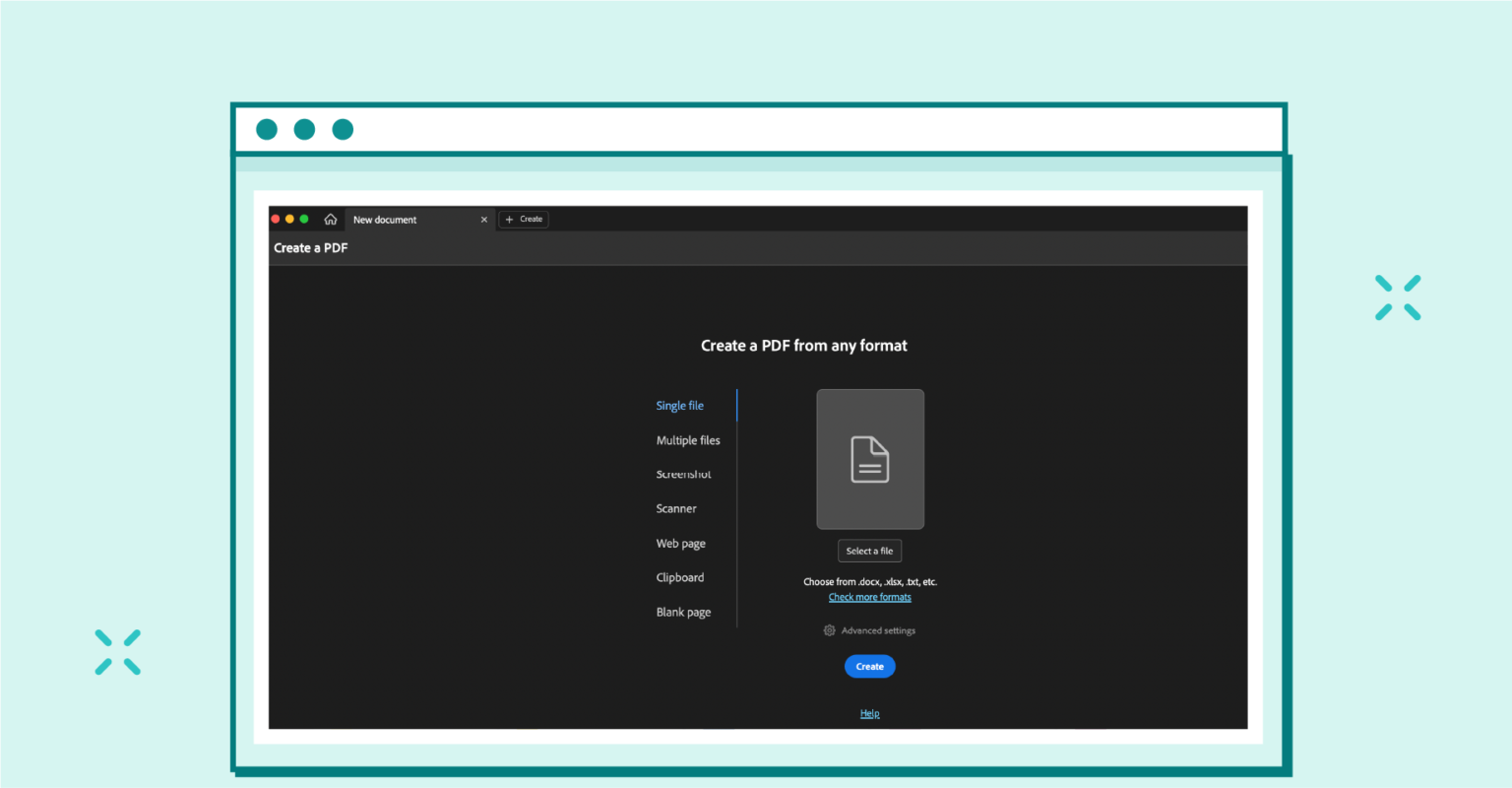Click the document placeholder icon in the drop zone
This screenshot has width=1512, height=788.
(869, 459)
